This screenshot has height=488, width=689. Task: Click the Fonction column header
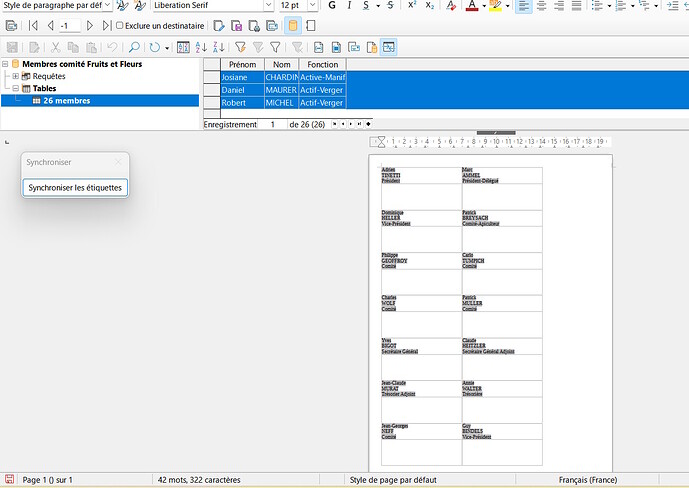coord(323,65)
